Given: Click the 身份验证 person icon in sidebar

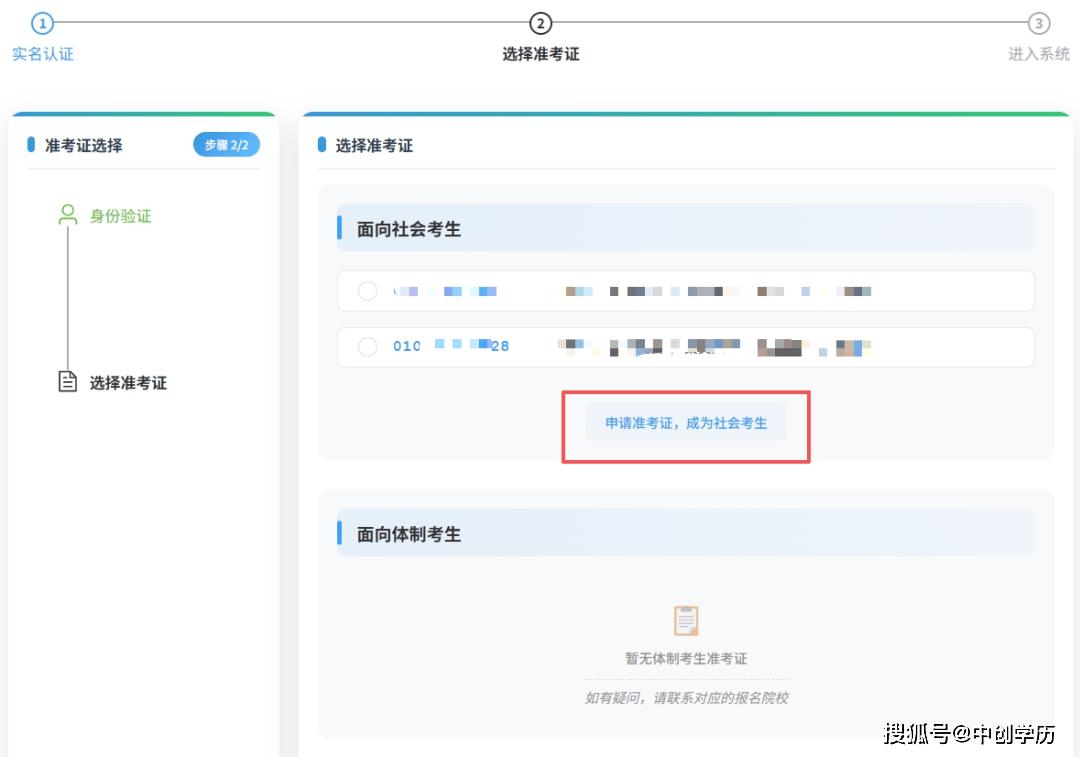Looking at the screenshot, I should (67, 214).
